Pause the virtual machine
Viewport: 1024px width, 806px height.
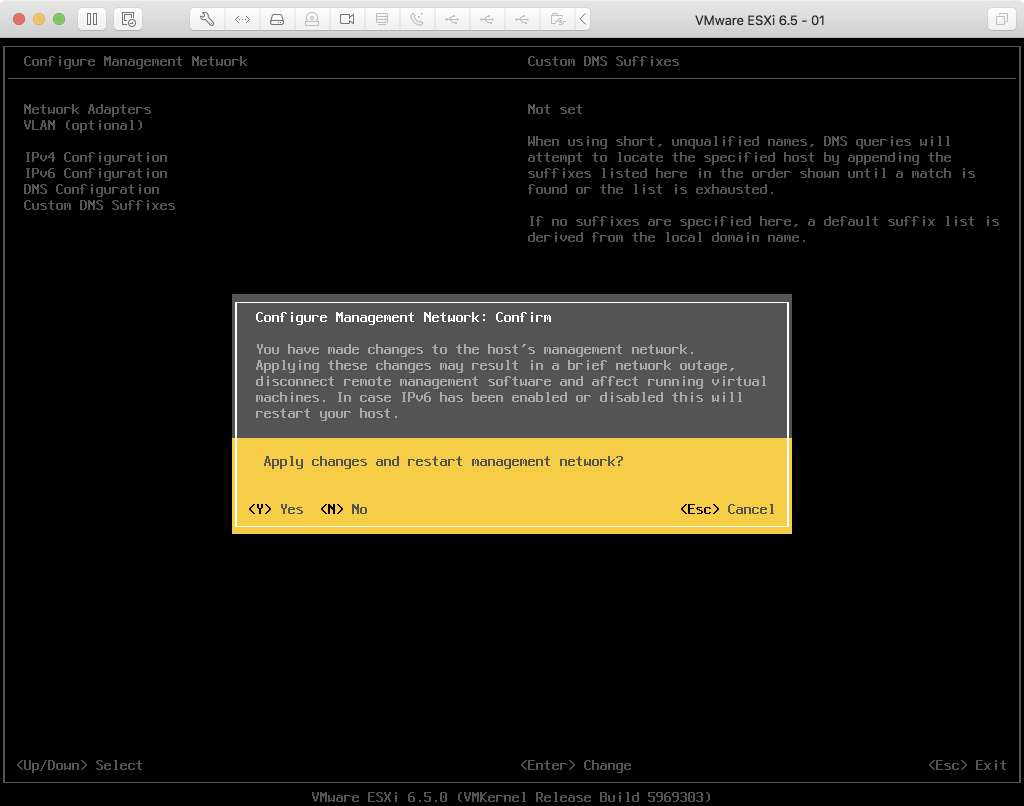click(x=91, y=19)
